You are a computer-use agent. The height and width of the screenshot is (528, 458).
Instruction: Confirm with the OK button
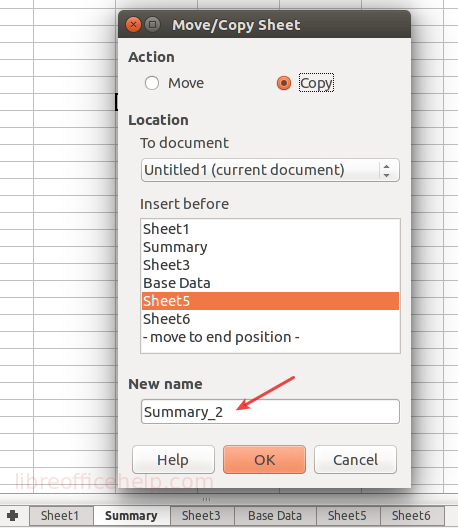pos(264,460)
